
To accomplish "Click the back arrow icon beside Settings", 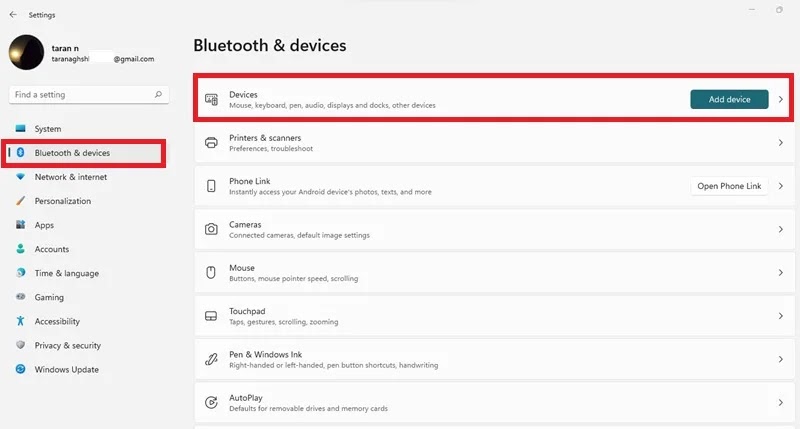I will click(13, 15).
